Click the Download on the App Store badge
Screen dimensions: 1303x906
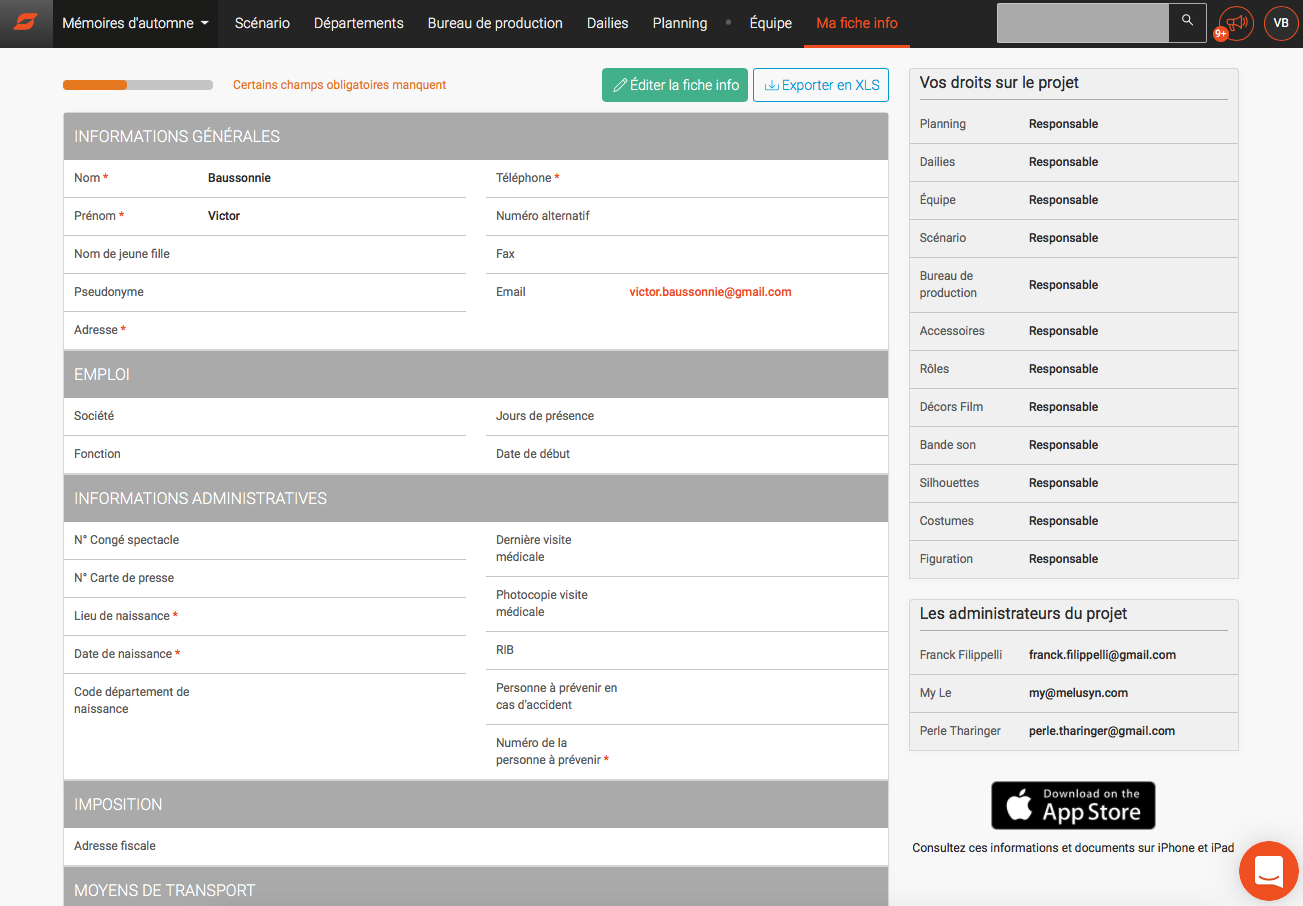point(1073,805)
